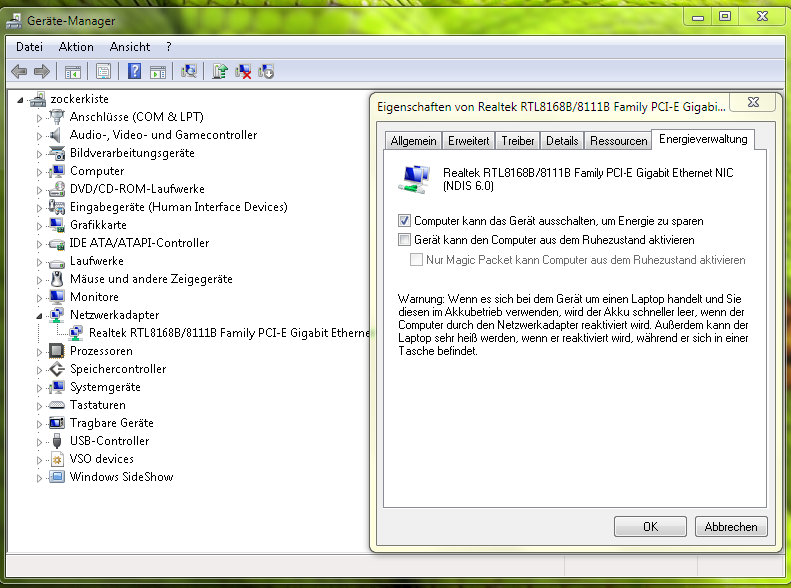The height and width of the screenshot is (588, 791).
Task: Select the Laufwerke tree label
Action: [96, 261]
